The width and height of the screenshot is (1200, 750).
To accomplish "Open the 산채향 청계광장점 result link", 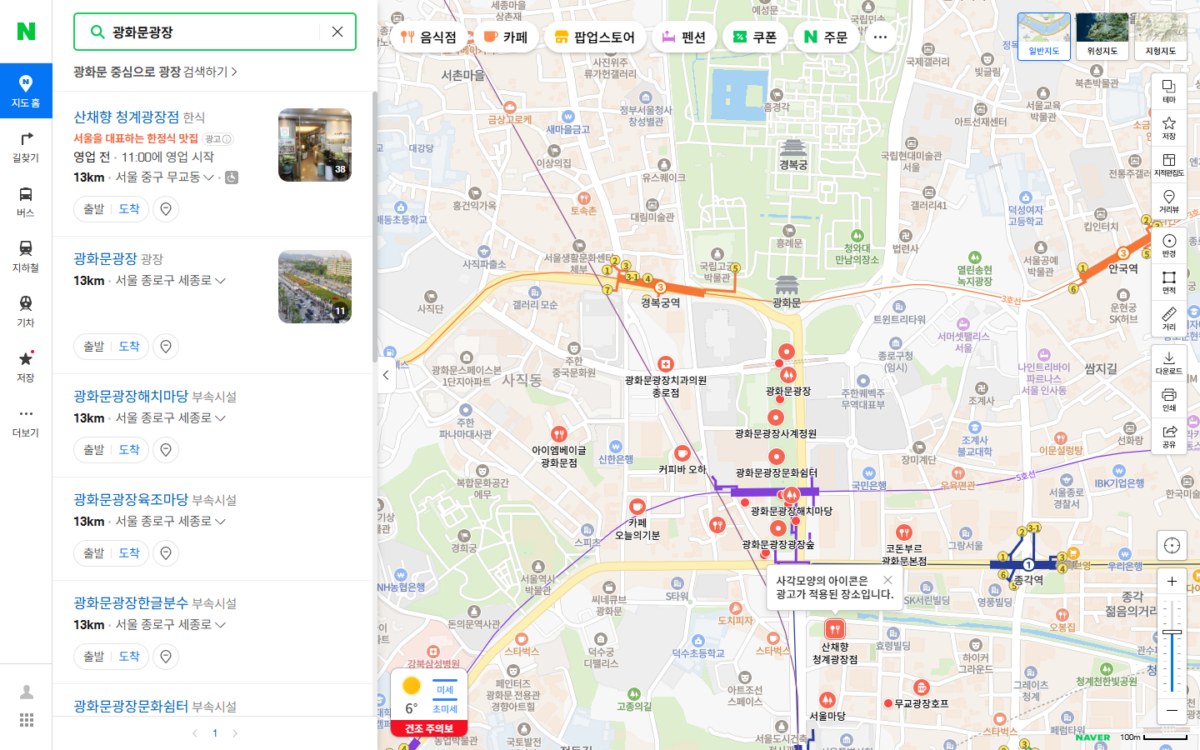I will [126, 117].
